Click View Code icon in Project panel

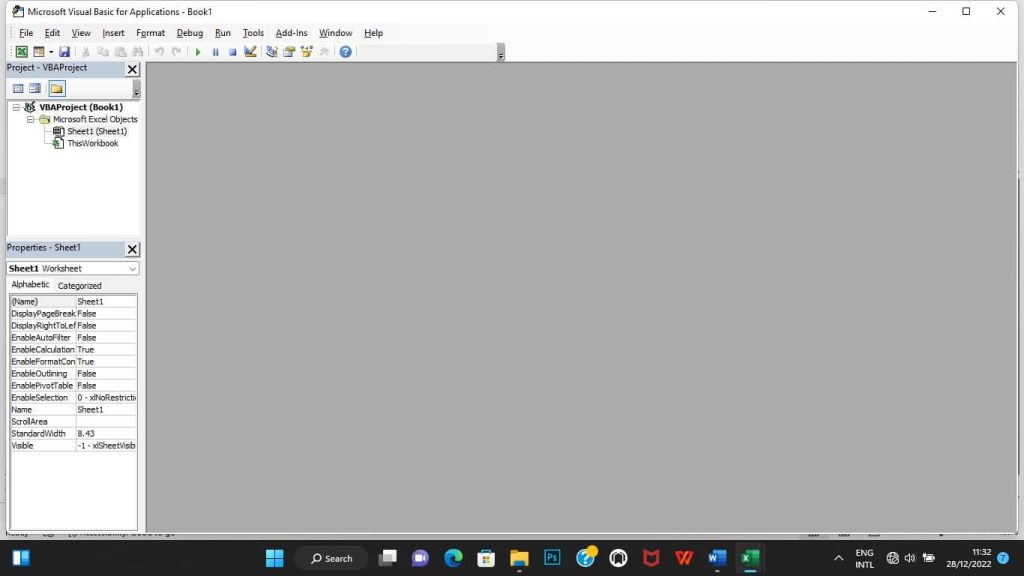click(18, 88)
